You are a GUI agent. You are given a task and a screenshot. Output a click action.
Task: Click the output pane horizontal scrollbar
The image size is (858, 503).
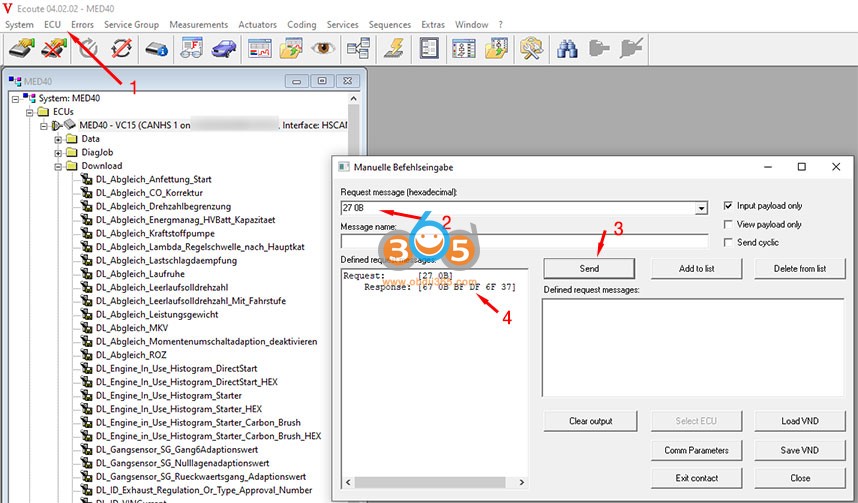tap(430, 482)
